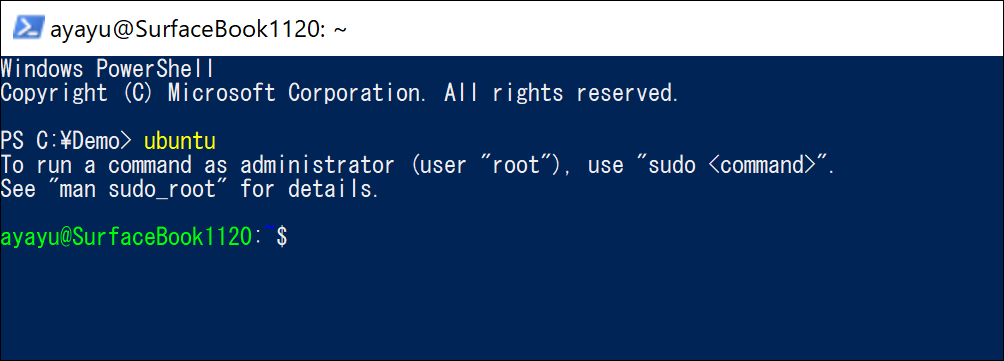This screenshot has width=1004, height=361.
Task: Click the "Copyright" word in the terminal
Action: click(x=53, y=93)
